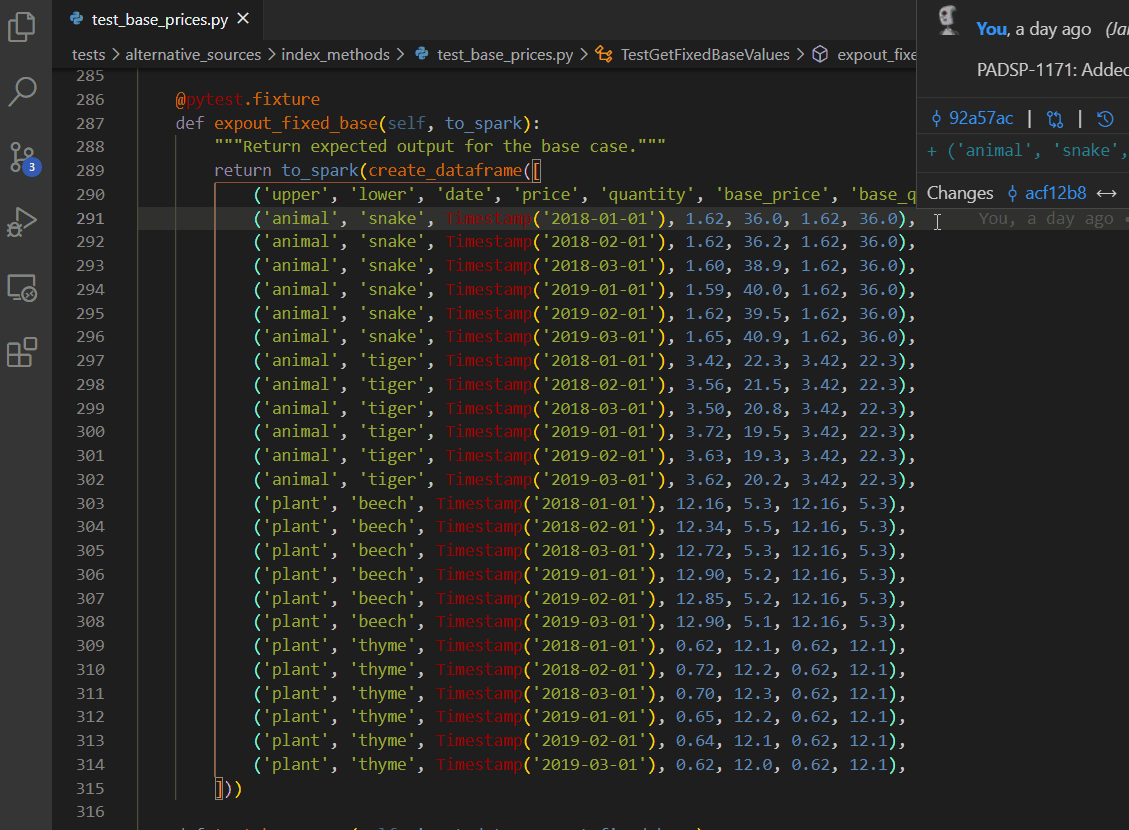Open the Remote Explorer view
This screenshot has width=1129, height=830.
[22, 288]
